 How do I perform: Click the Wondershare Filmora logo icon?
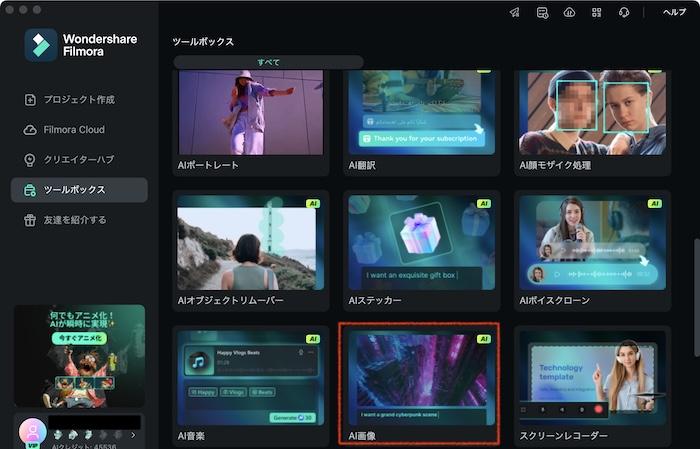[41, 45]
